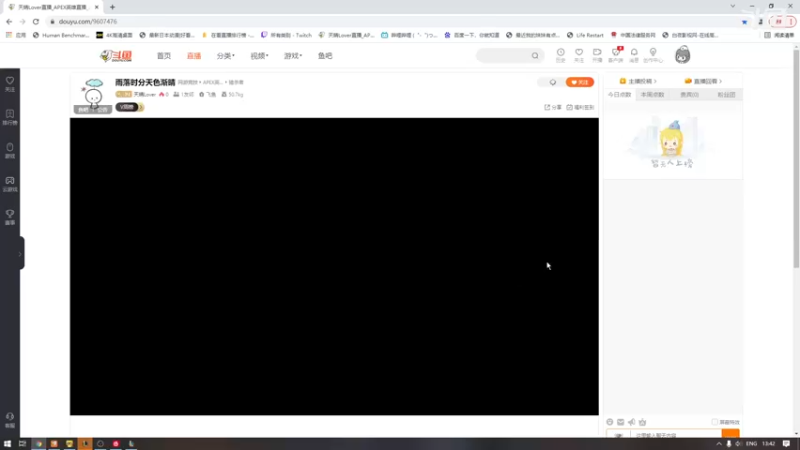Open the creator center lightbulb icon
Screen dimensions: 800x450
653,55
